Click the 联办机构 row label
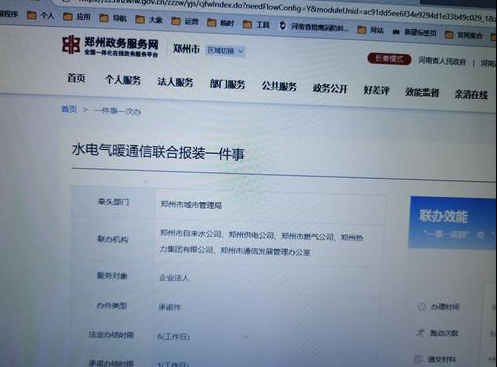Screen dimensions: 497x367 point(113,239)
